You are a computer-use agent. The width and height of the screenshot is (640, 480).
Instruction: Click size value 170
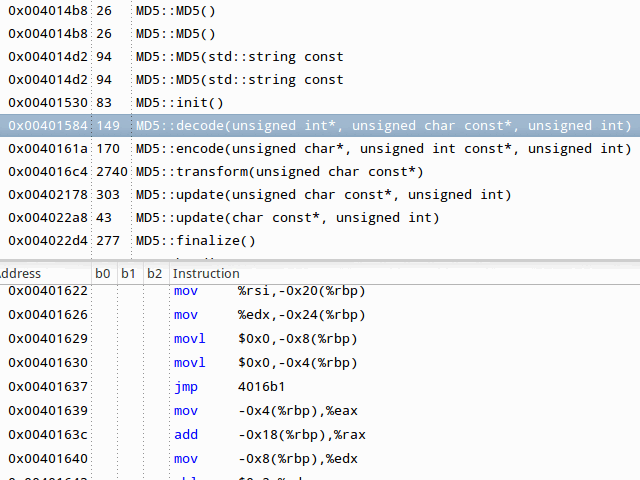pyautogui.click(x=108, y=149)
